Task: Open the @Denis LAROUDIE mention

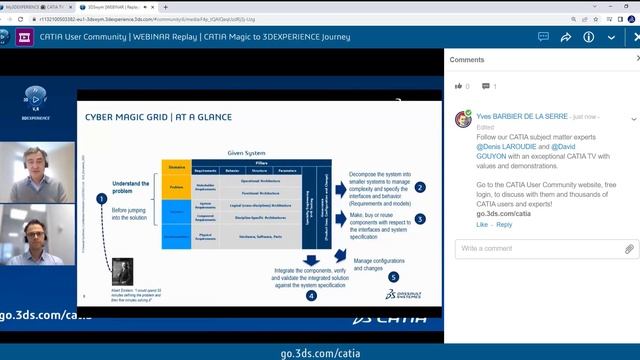Action: point(506,147)
